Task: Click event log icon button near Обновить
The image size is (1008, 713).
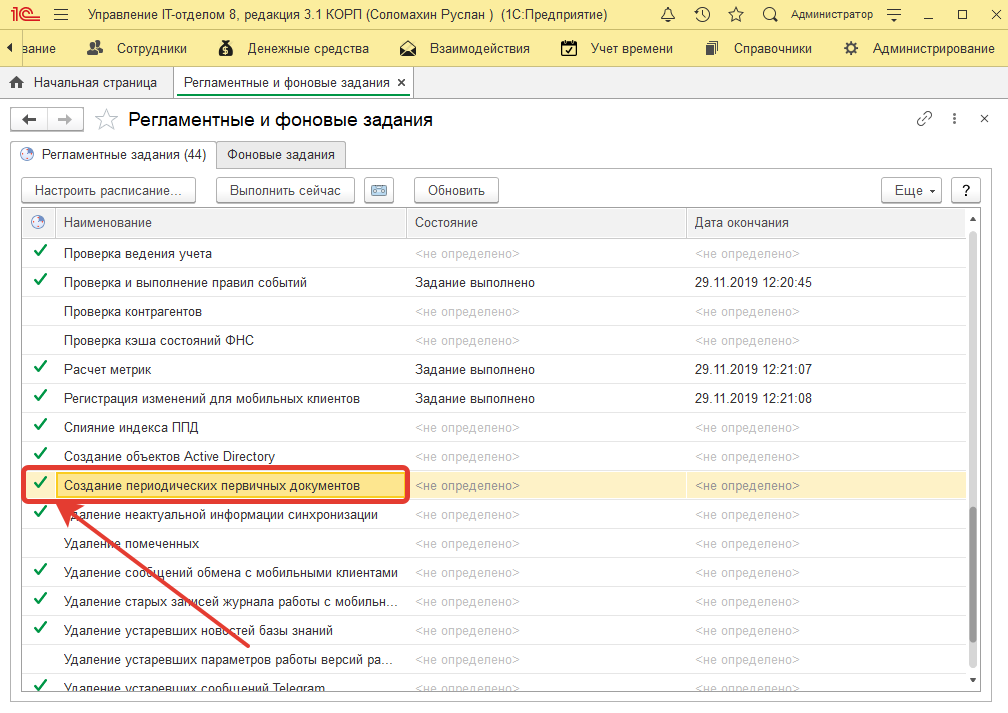Action: pyautogui.click(x=379, y=190)
